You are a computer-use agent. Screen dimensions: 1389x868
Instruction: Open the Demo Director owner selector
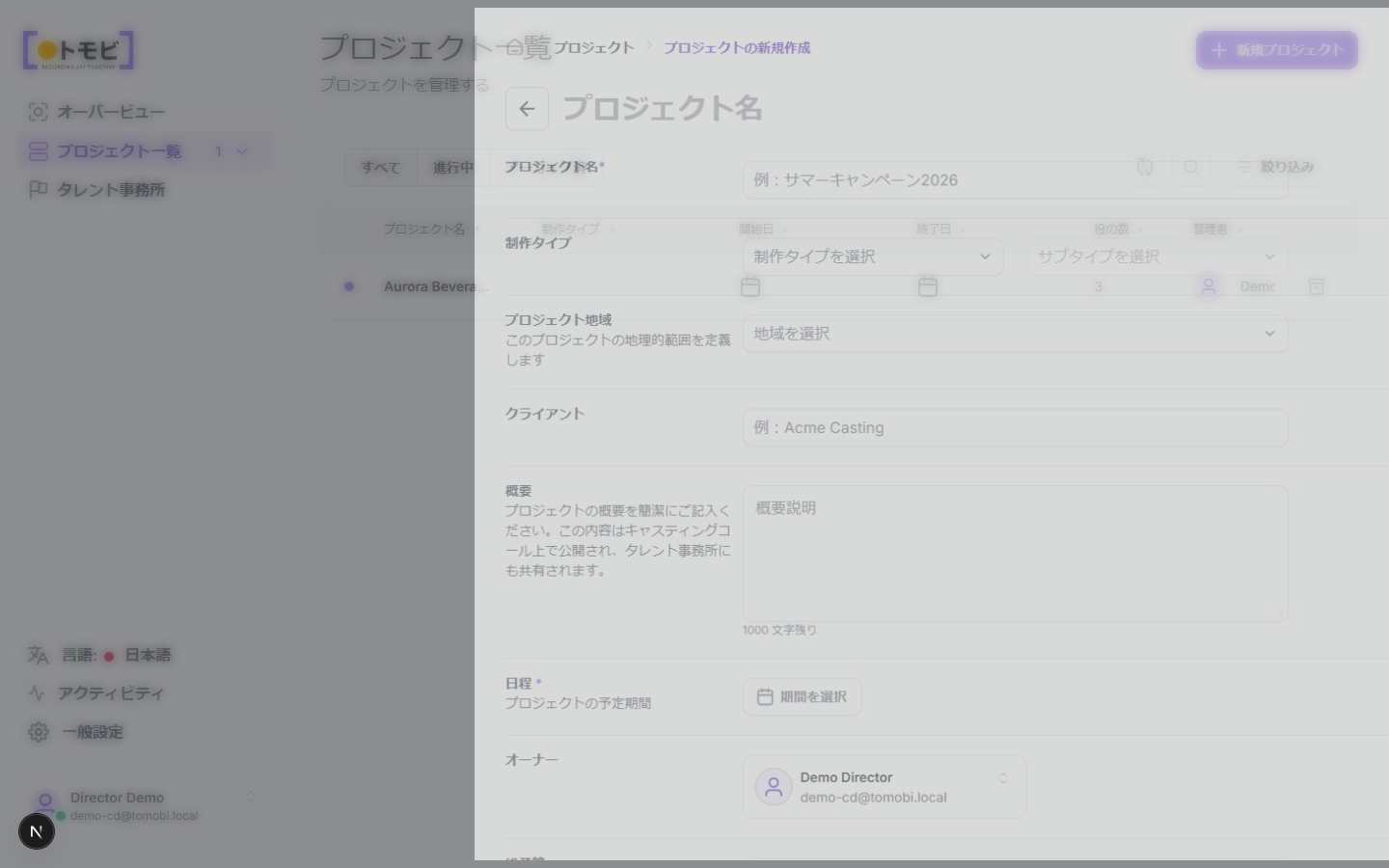click(x=885, y=787)
